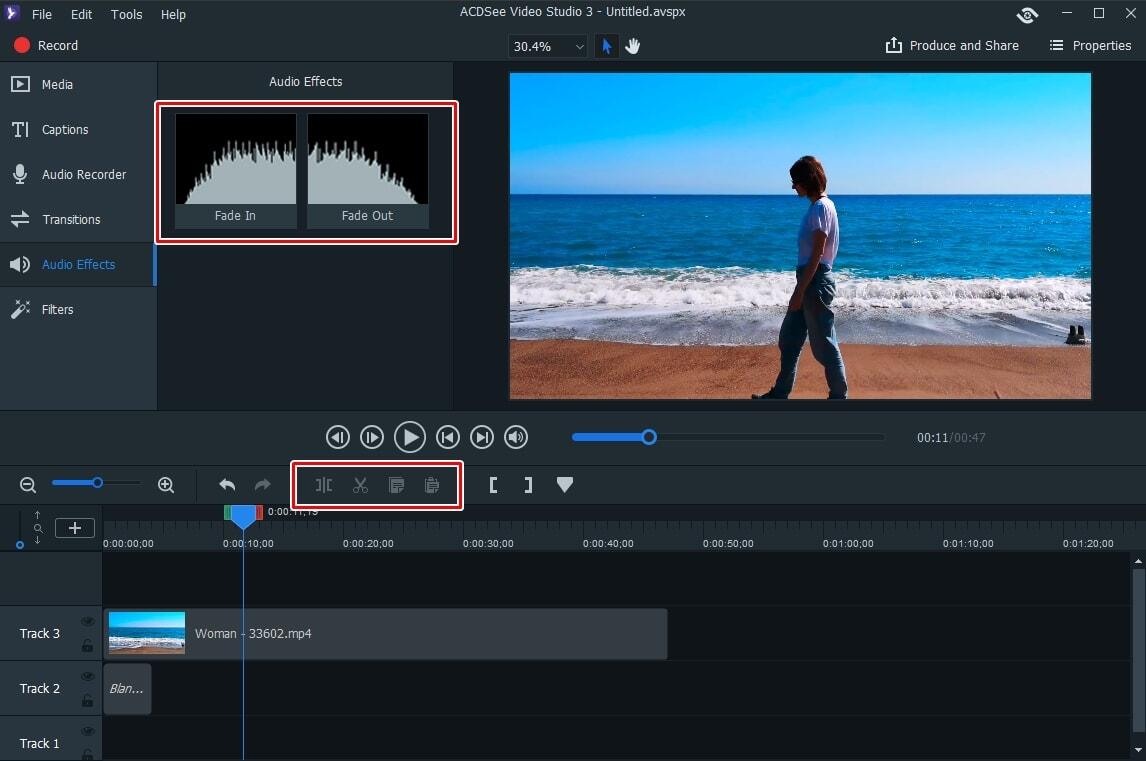Click the Produce and Share button
This screenshot has height=761, width=1146.
point(951,45)
